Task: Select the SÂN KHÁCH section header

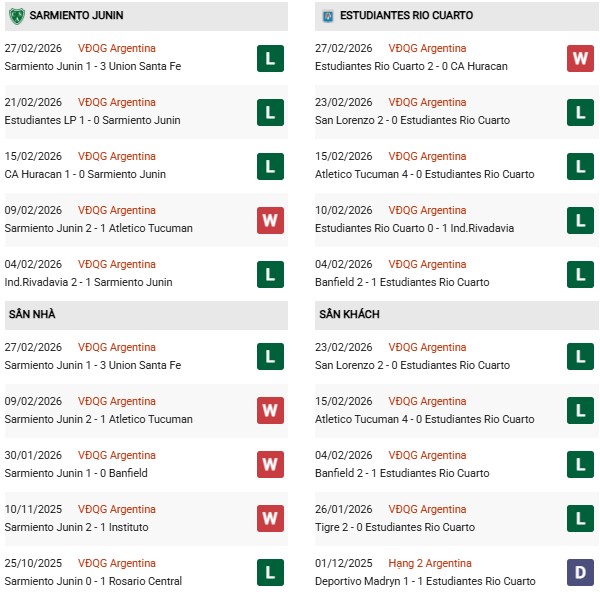Action: click(349, 314)
